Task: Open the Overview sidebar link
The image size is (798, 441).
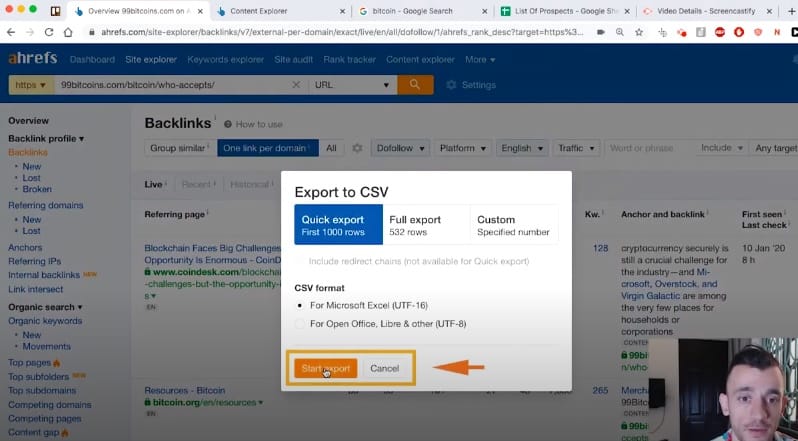Action: (x=28, y=121)
